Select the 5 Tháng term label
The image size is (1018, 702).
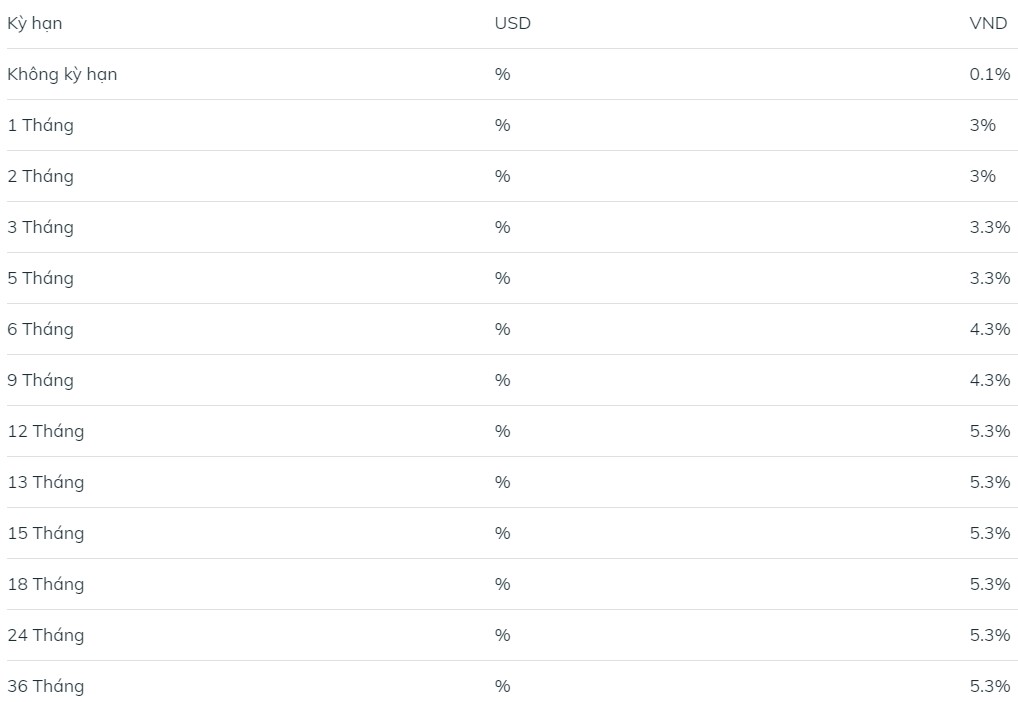coord(40,278)
